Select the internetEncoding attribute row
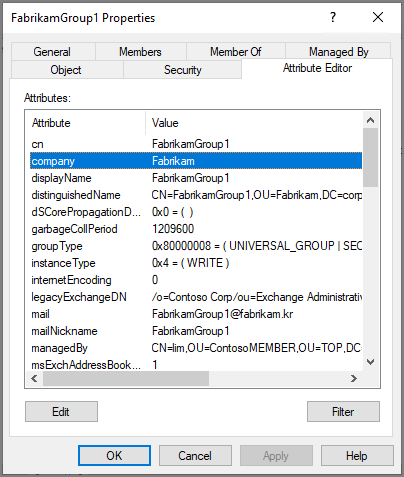 click(196, 280)
